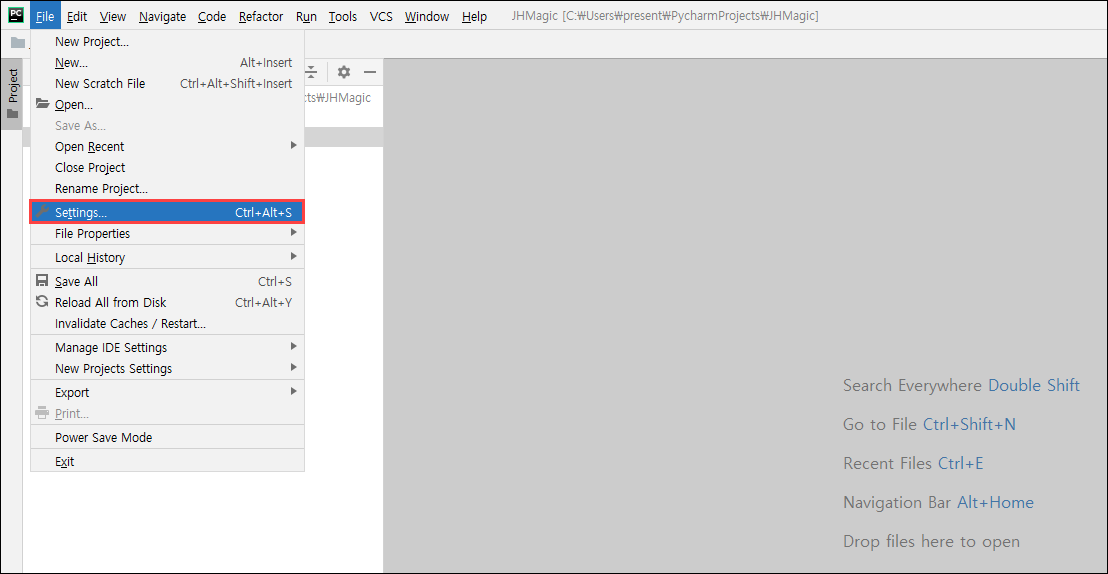The height and width of the screenshot is (574, 1108).
Task: Open Settings... from the File menu
Action: (167, 212)
